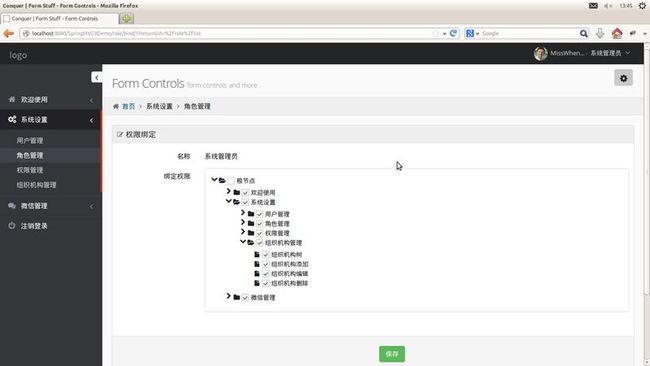Uncheck the 组织机构编辑 checkbox
650x366 pixels.
pos(266,274)
